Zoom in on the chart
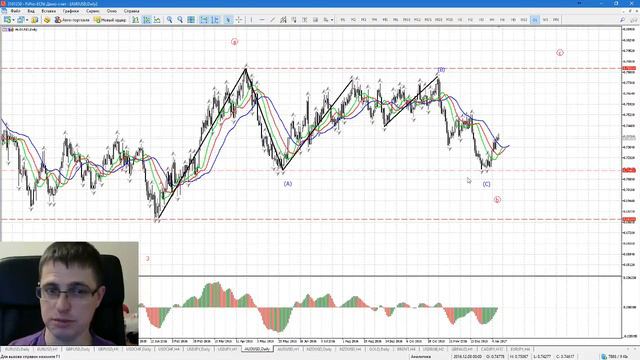The height and width of the screenshot is (360, 640). (x=169, y=20)
